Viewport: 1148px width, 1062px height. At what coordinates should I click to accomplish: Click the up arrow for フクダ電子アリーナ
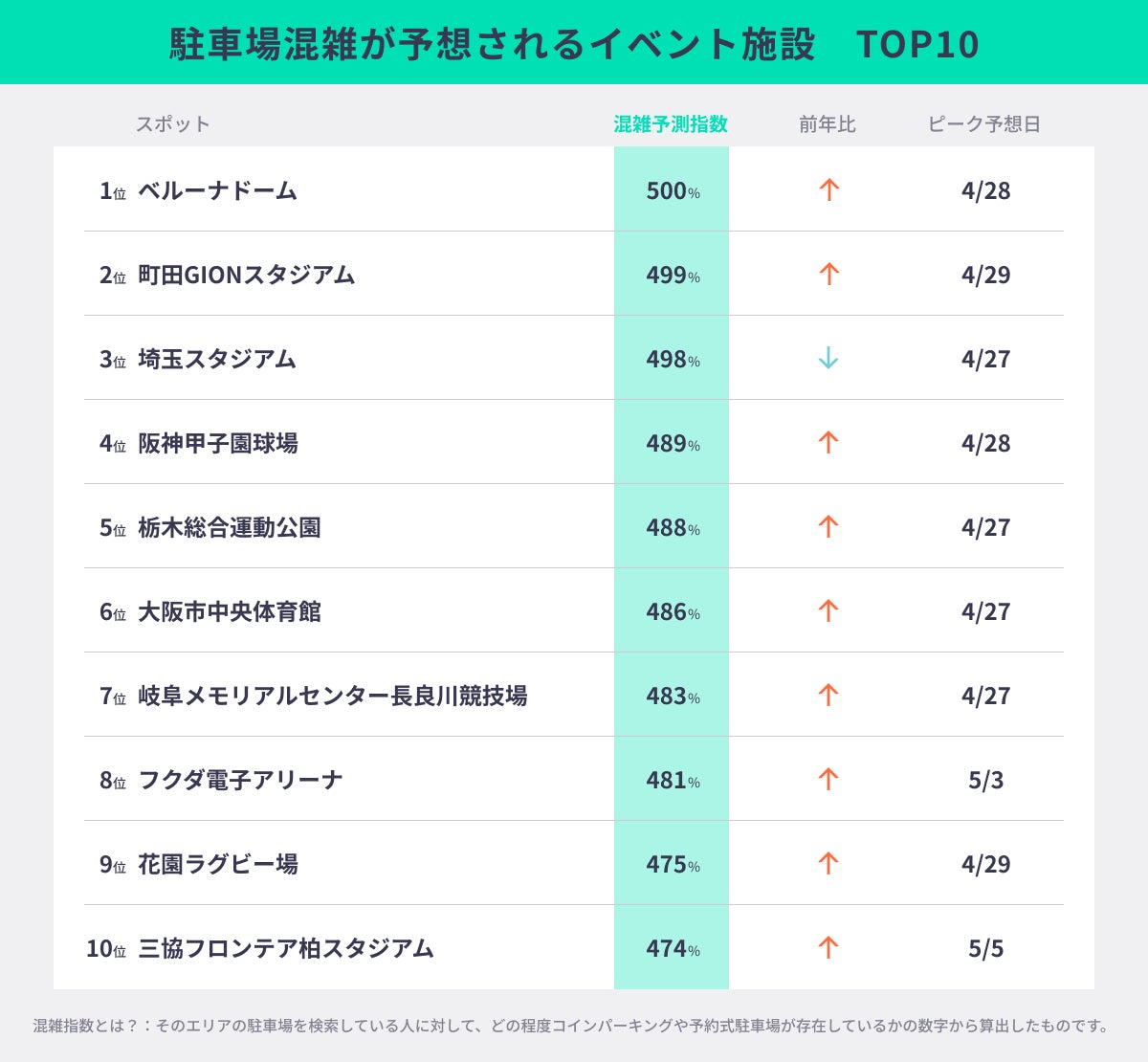pos(828,780)
